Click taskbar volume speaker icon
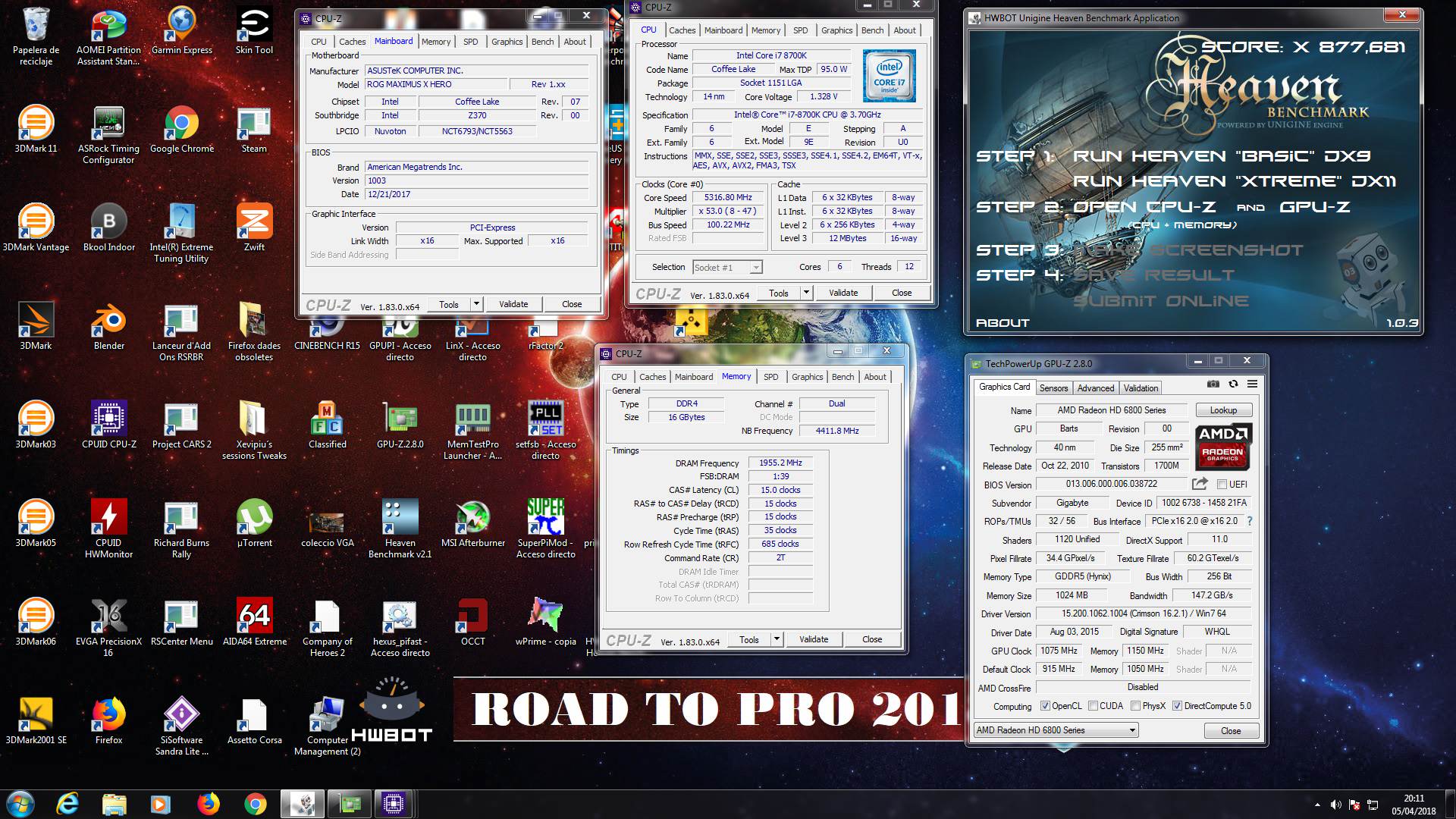Screen dimensions: 1456x819 pyautogui.click(x=1335, y=805)
